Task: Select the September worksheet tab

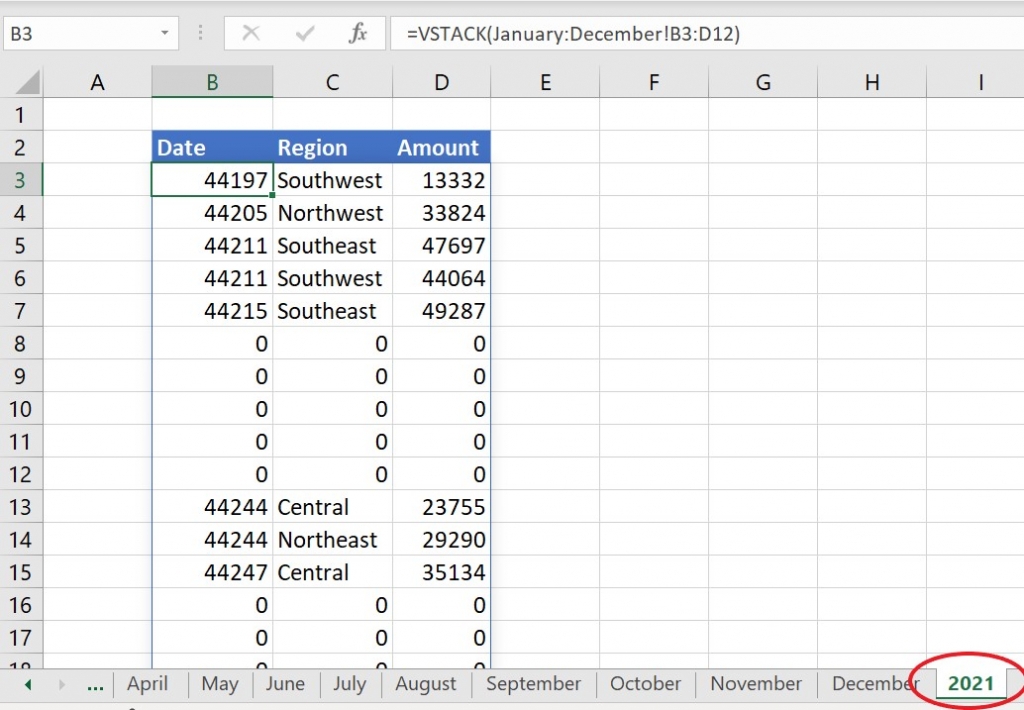Action: click(x=533, y=684)
